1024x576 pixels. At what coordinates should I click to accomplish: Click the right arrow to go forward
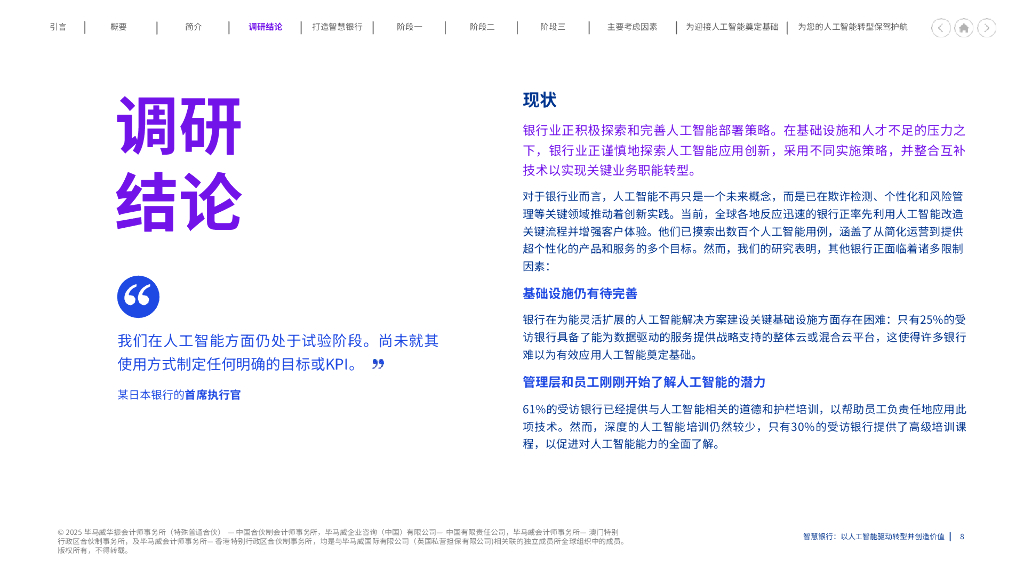(986, 29)
